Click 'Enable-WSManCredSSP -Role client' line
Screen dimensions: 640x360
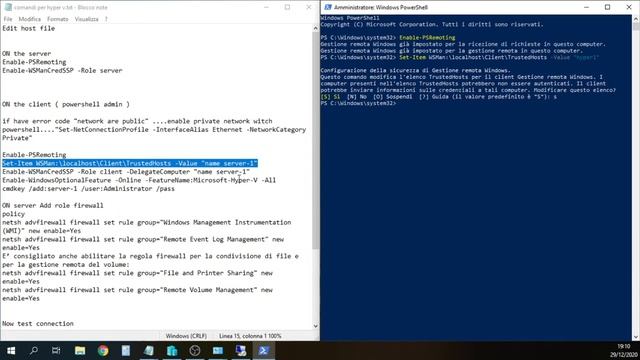(126, 171)
